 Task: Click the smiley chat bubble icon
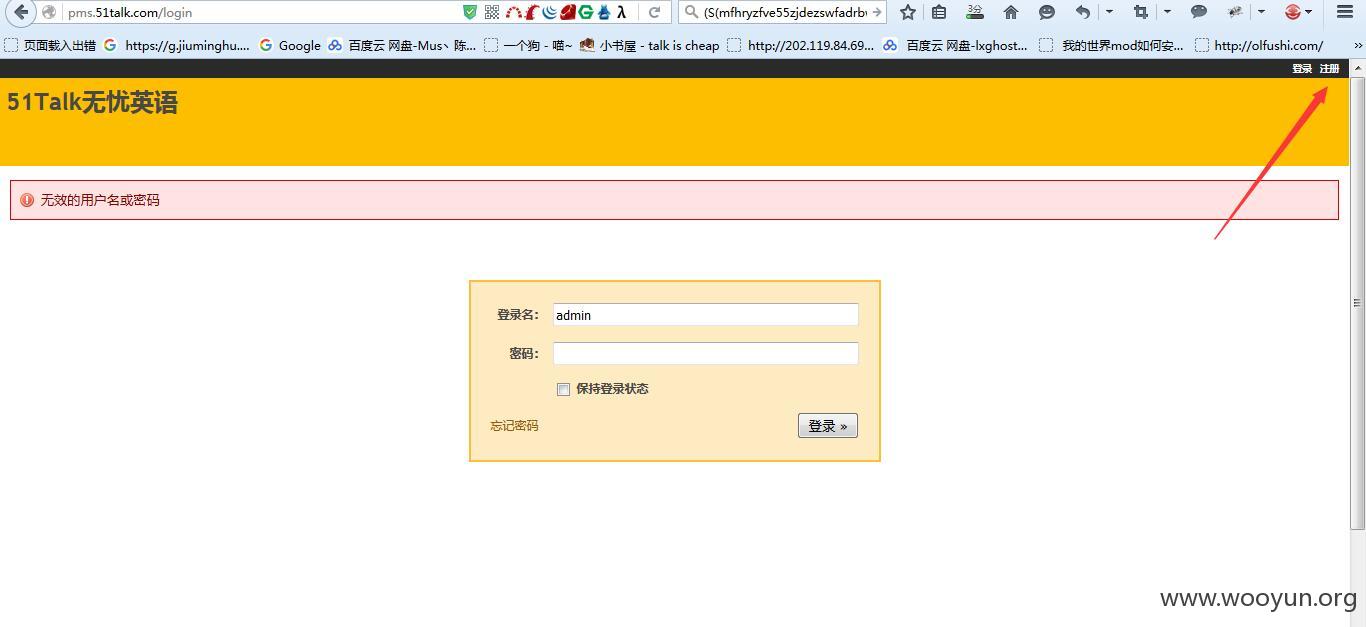click(x=1046, y=12)
